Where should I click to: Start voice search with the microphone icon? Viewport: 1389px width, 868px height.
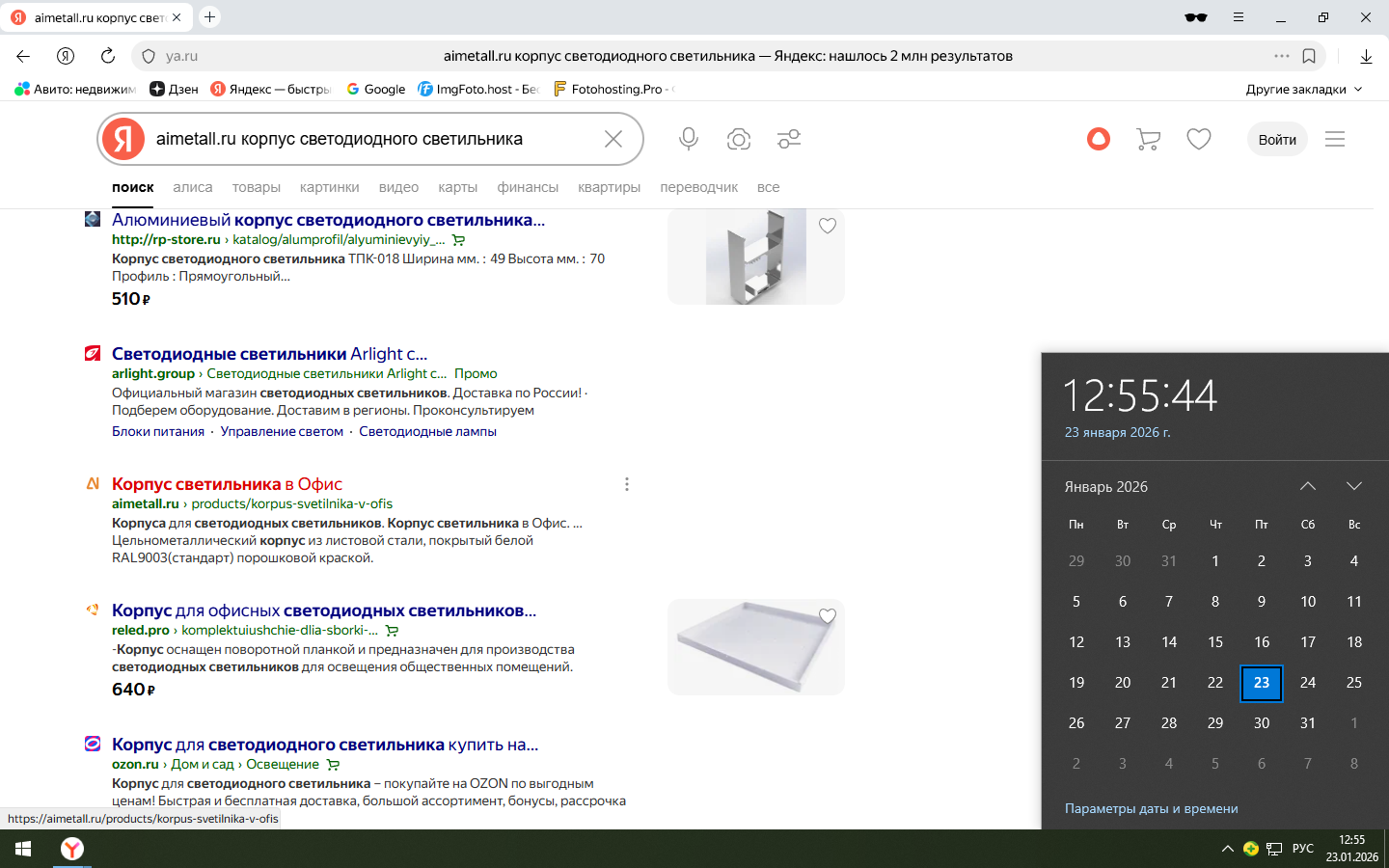coord(689,139)
